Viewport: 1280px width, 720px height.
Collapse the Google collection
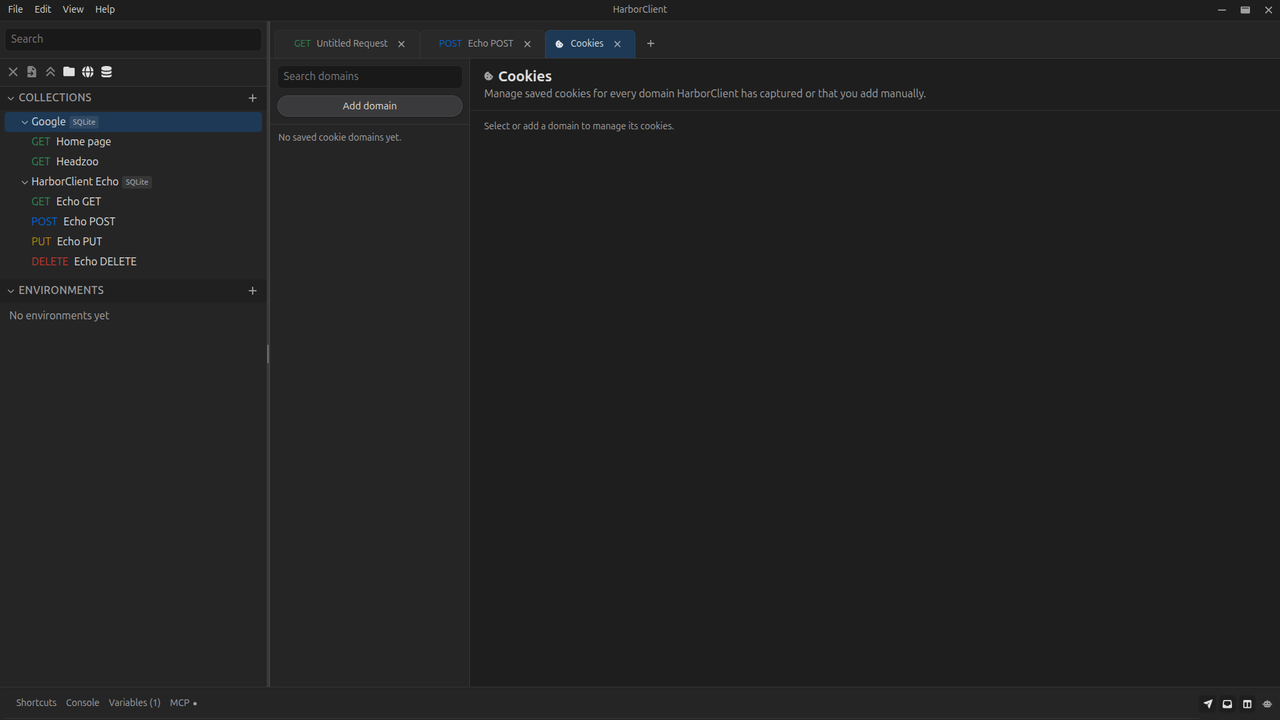tap(25, 122)
